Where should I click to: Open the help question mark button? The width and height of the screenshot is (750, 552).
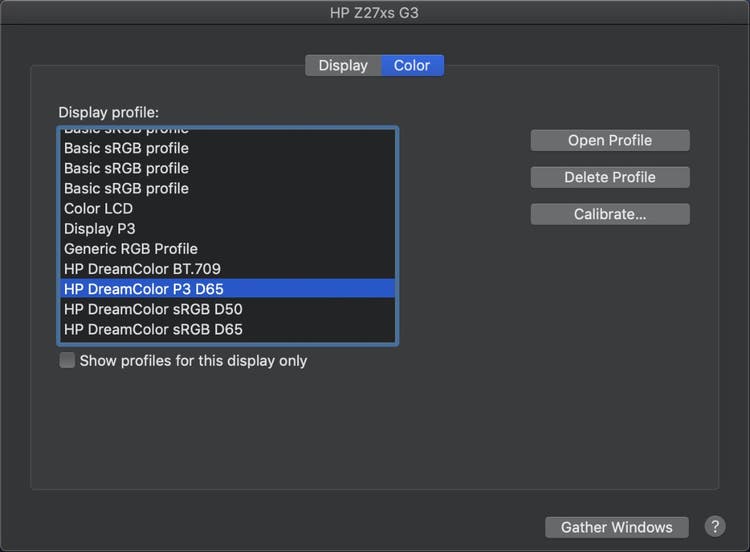click(715, 526)
